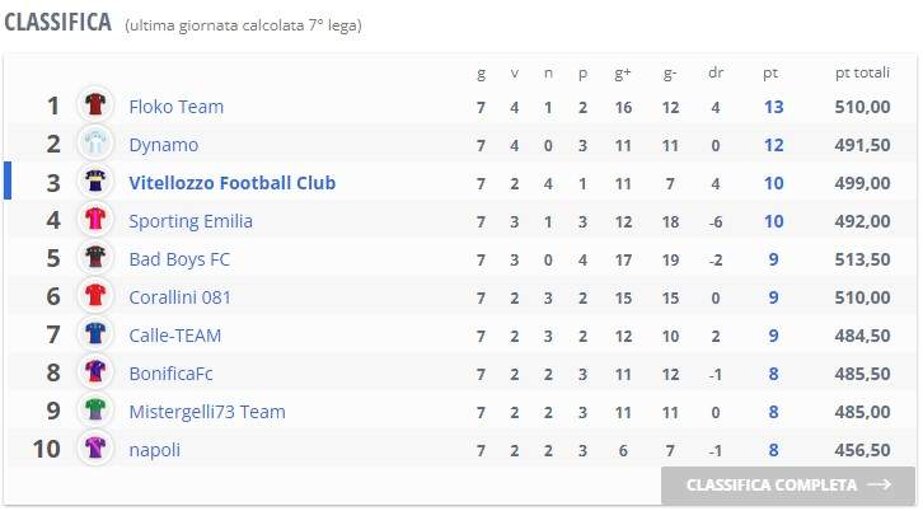Click napoli purple jersey icon
Viewport: 923px width, 511px height.
coord(95,449)
